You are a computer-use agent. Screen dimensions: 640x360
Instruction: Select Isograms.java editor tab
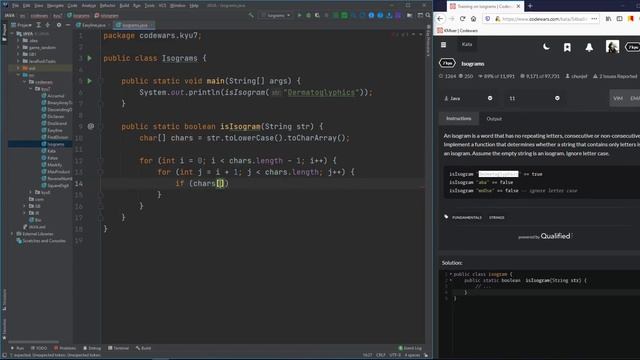click(x=133, y=25)
